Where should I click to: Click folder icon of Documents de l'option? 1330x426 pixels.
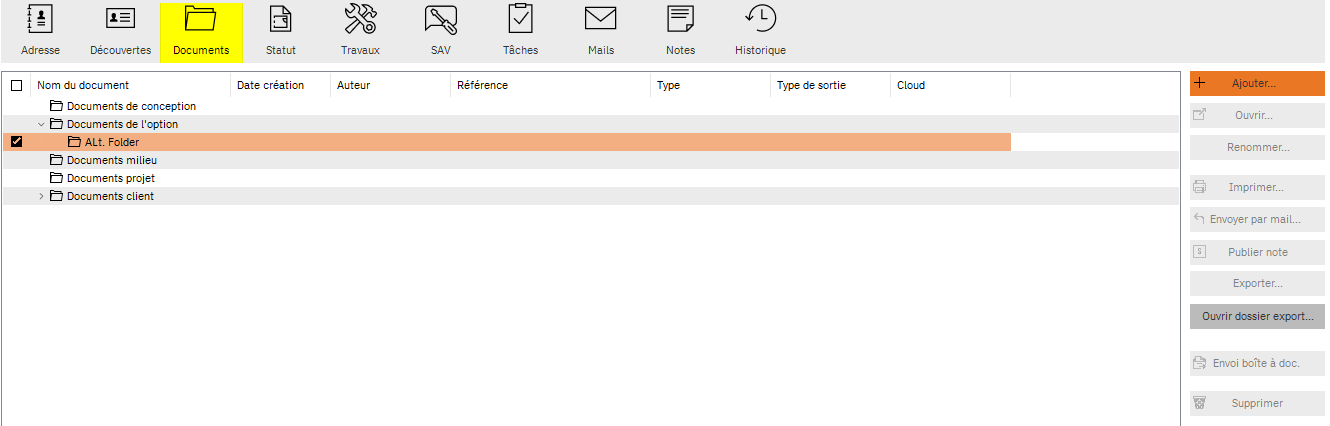point(56,124)
